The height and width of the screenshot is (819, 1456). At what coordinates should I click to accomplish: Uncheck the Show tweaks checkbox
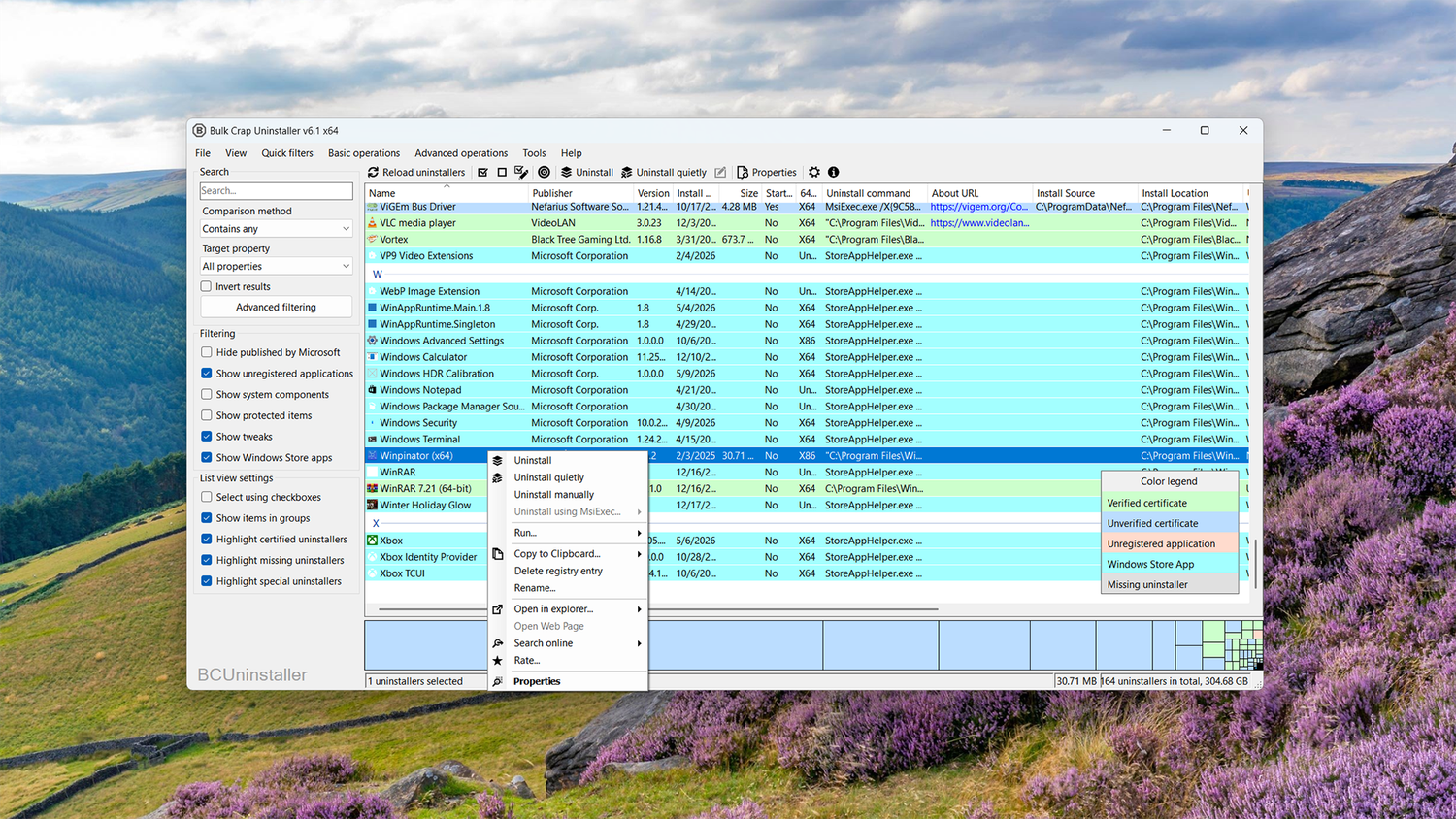(206, 437)
